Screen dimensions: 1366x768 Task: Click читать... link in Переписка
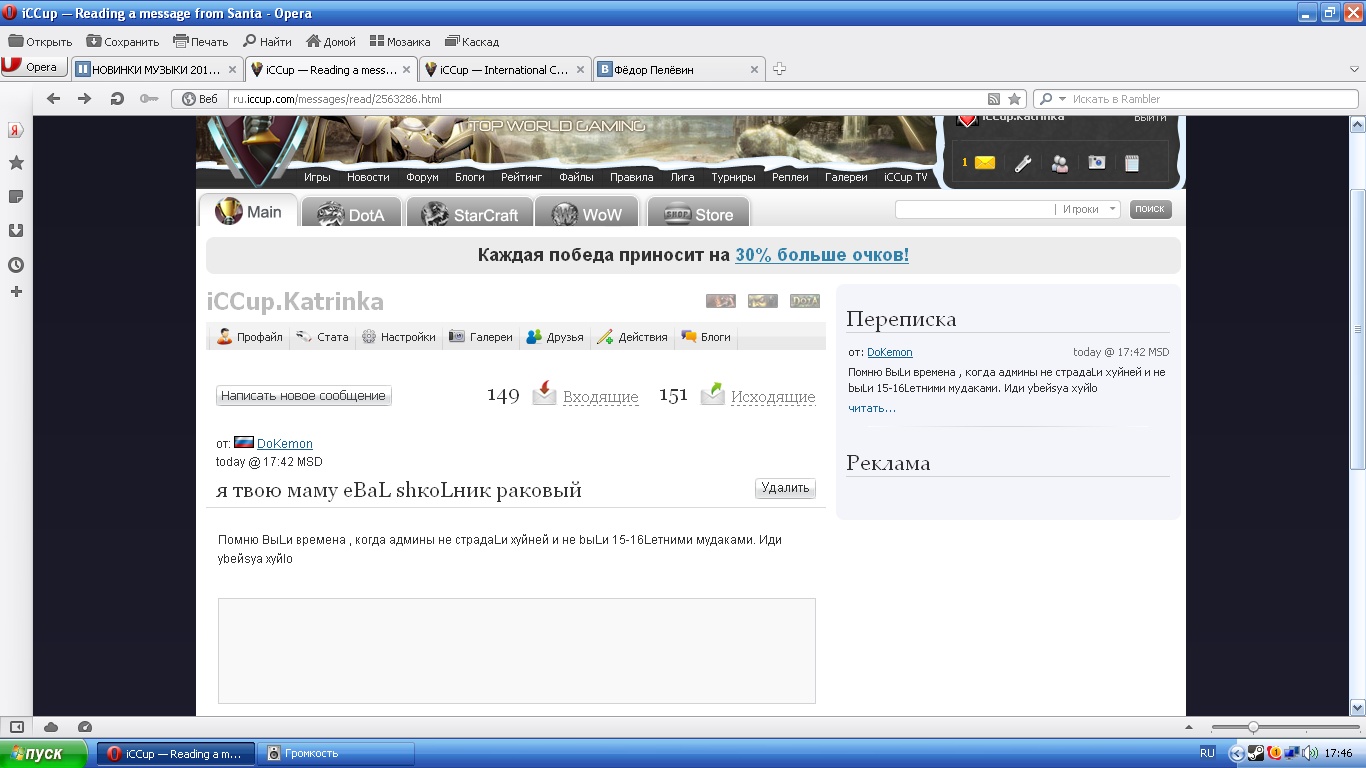point(872,408)
